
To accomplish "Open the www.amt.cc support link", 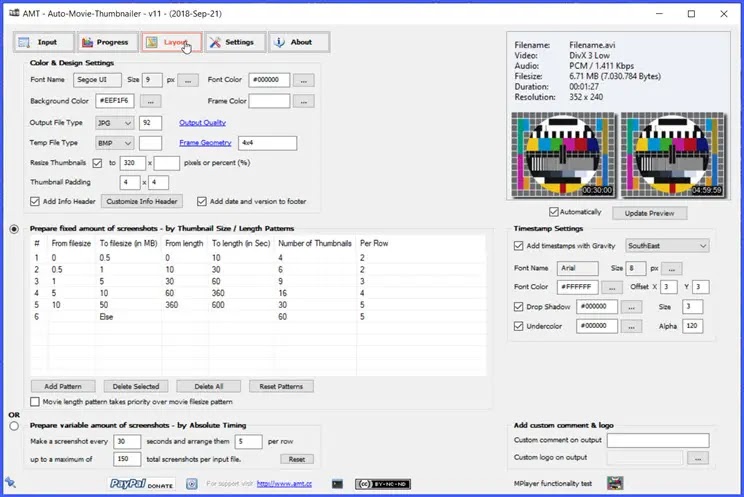I will tap(284, 484).
